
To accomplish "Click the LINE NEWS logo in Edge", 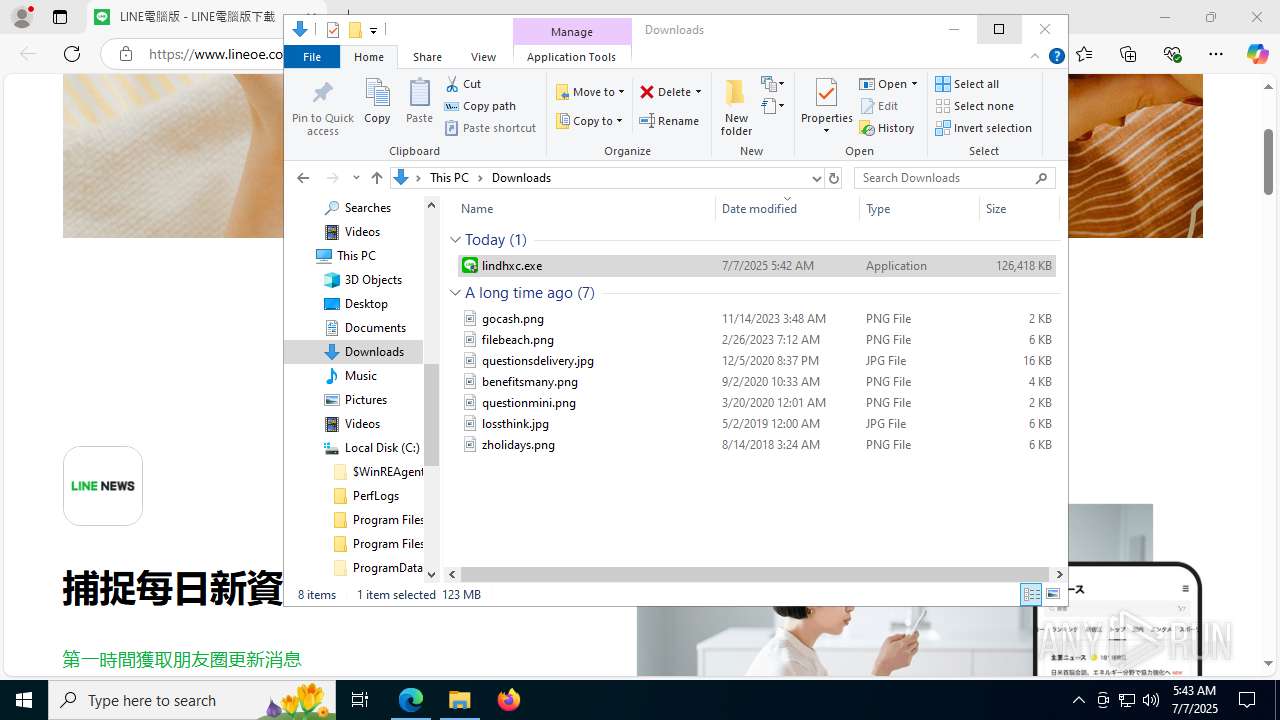I will click(103, 486).
